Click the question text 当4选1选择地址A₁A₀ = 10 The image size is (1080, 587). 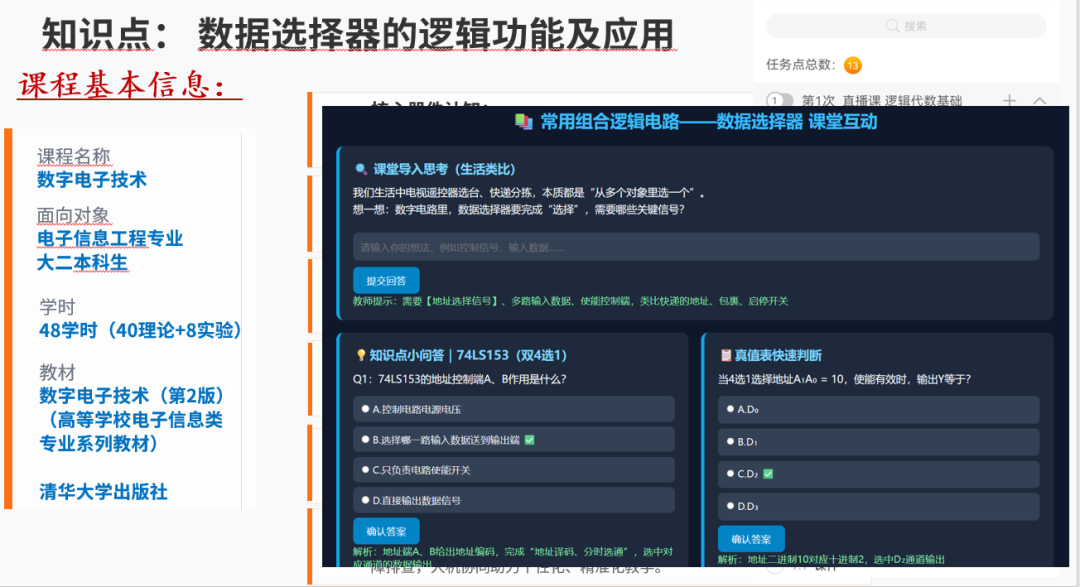click(x=844, y=380)
